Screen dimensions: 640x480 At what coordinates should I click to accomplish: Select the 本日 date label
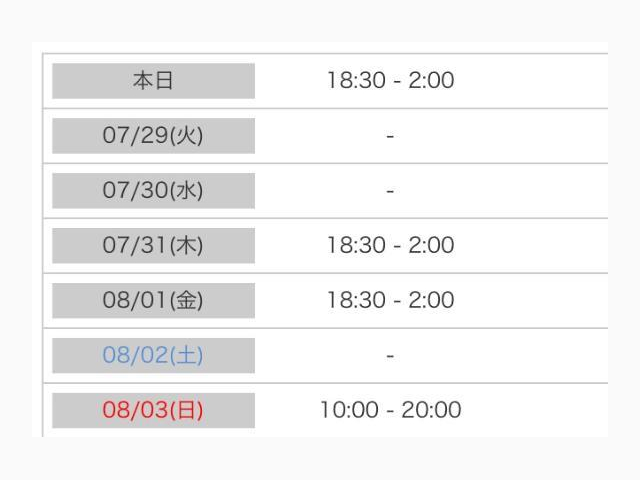(153, 81)
